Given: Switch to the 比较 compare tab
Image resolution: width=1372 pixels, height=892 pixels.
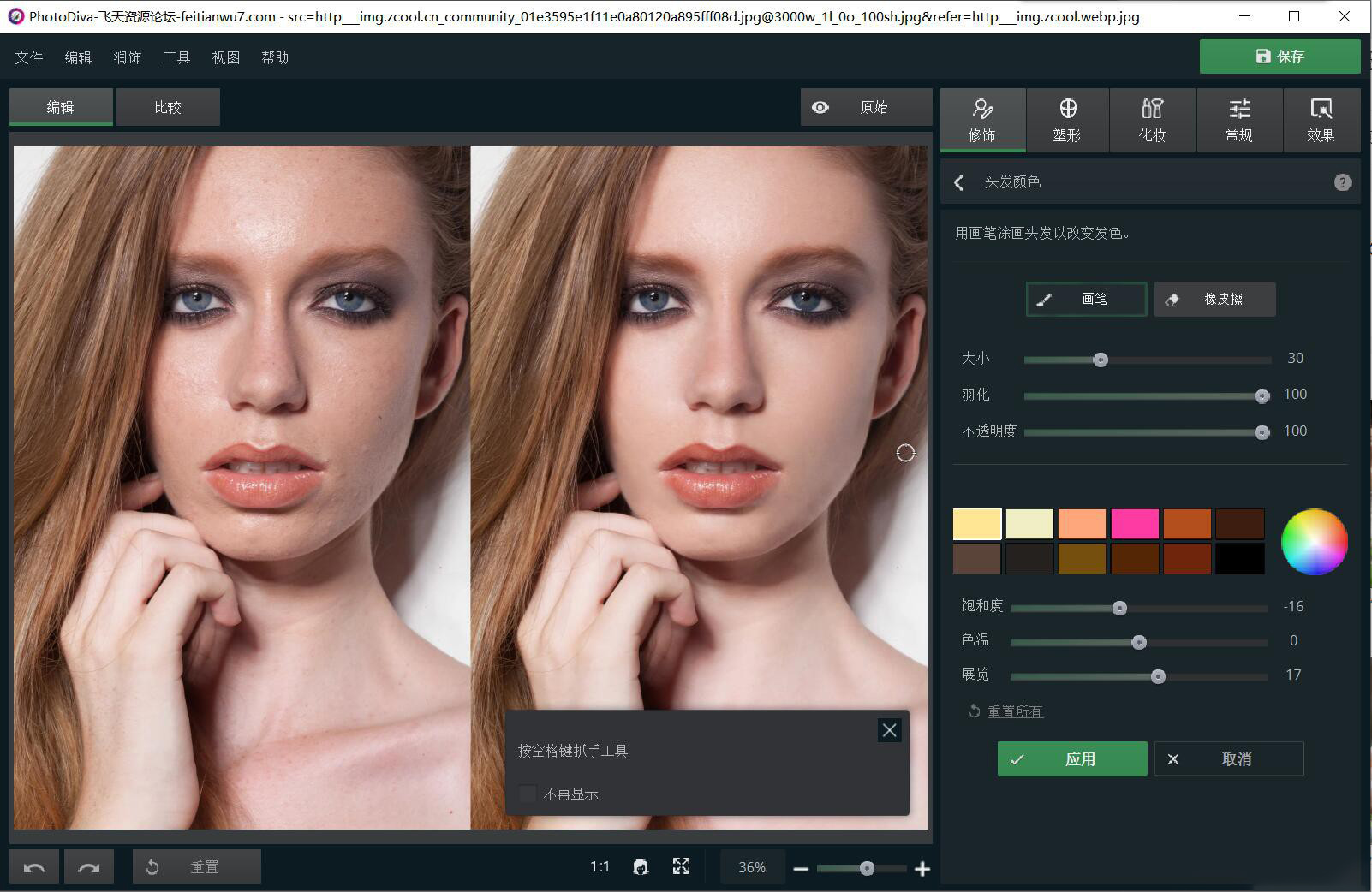Looking at the screenshot, I should 168,106.
